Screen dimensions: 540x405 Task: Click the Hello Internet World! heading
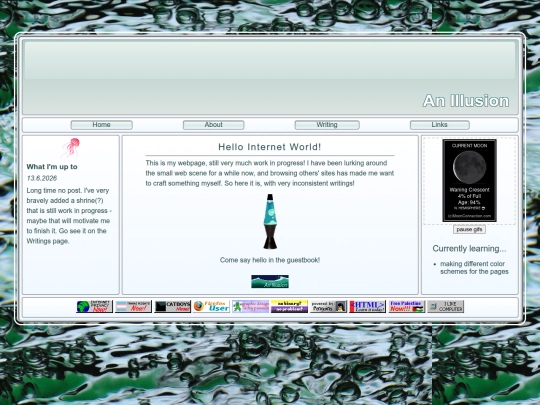pos(270,147)
